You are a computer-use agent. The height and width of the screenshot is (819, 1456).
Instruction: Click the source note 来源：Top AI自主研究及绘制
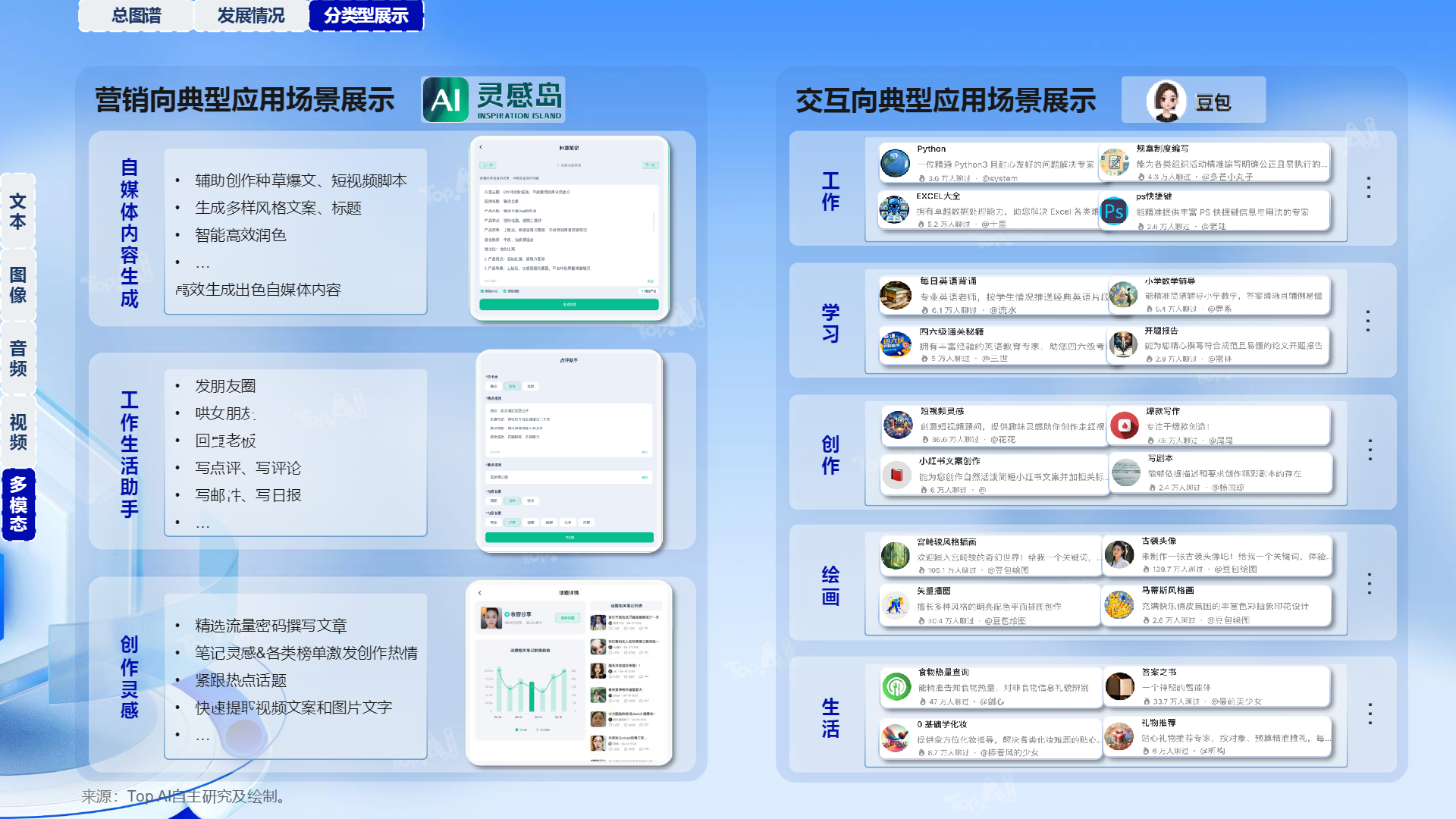(184, 796)
